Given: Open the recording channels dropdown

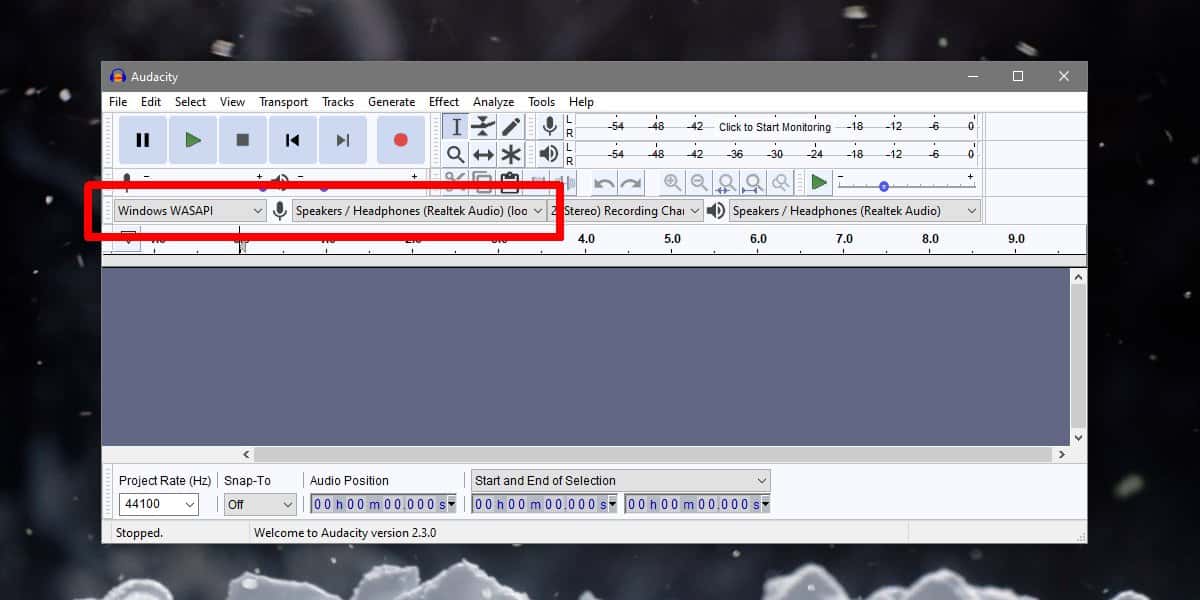Looking at the screenshot, I should (630, 211).
